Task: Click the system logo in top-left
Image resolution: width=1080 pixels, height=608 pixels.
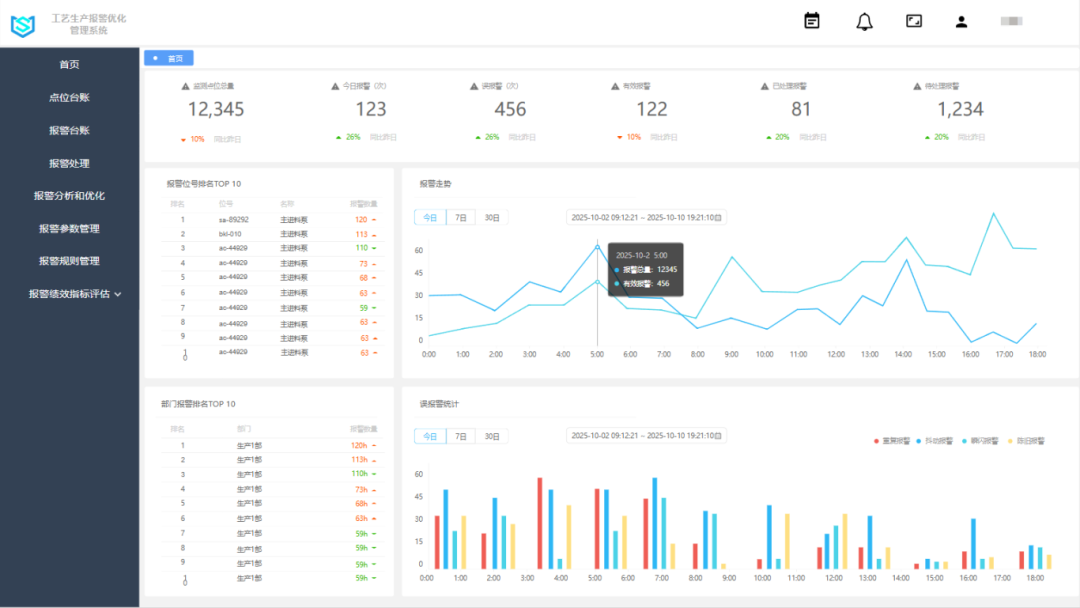Action: click(22, 25)
